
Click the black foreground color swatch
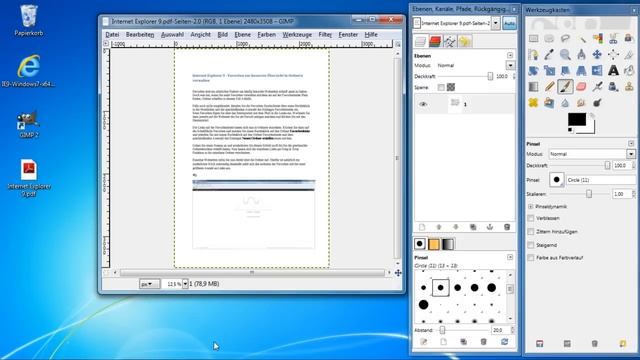click(x=577, y=119)
